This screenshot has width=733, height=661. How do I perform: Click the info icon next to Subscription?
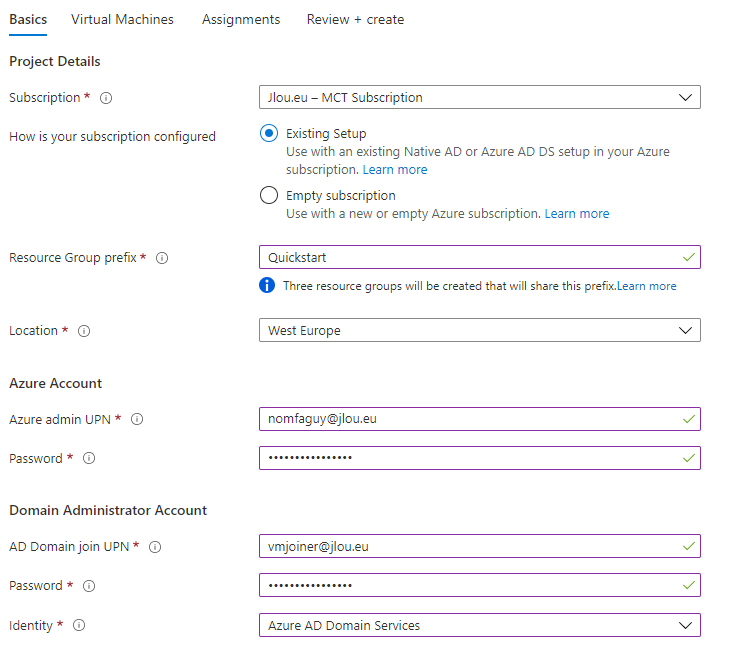click(106, 98)
